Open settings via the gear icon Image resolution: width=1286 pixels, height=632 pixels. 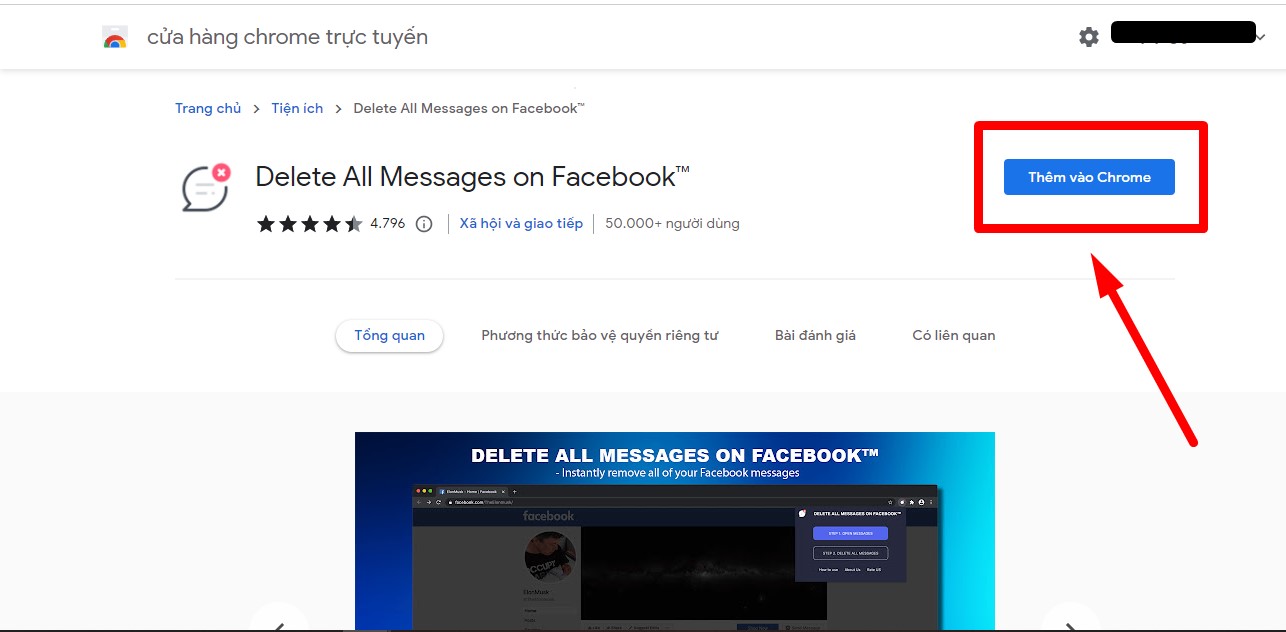coord(1089,37)
